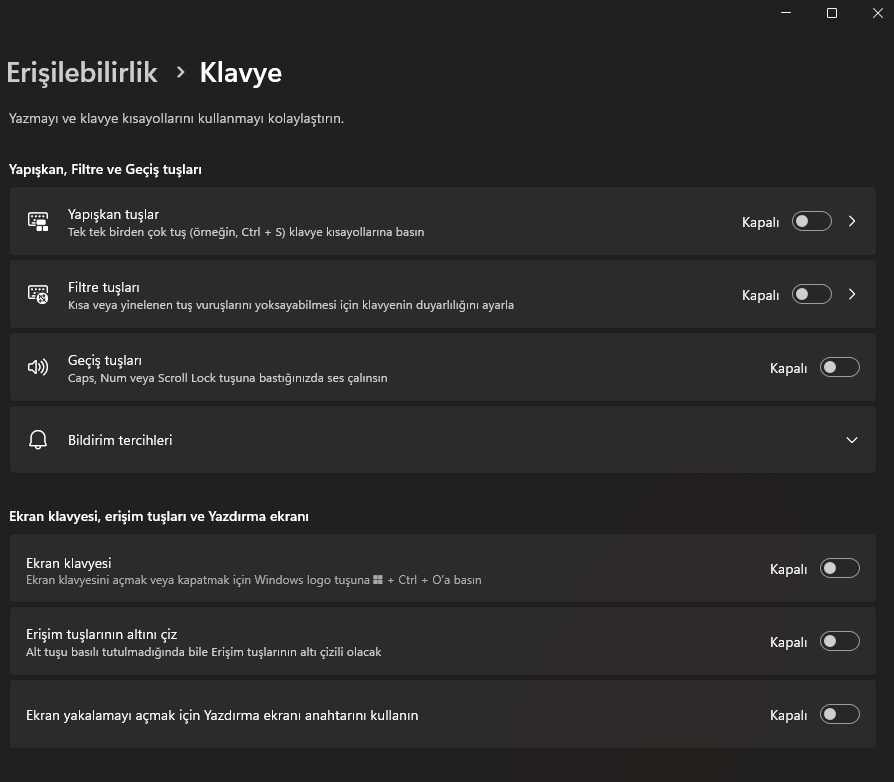Click the Bildirim tercihleri bell icon
Viewport: 894px width, 782px height.
pyautogui.click(x=38, y=440)
